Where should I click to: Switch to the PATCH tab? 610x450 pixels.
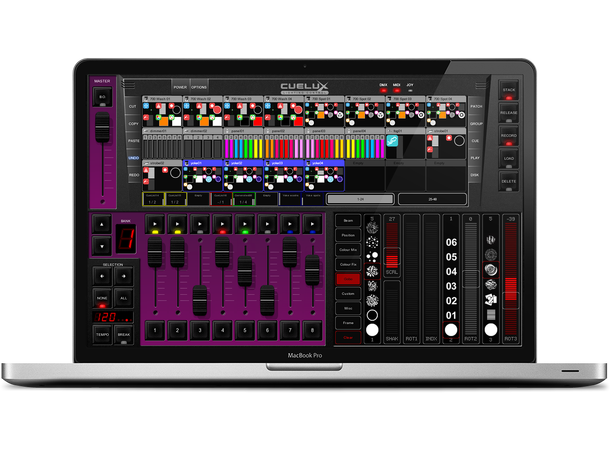[475, 105]
